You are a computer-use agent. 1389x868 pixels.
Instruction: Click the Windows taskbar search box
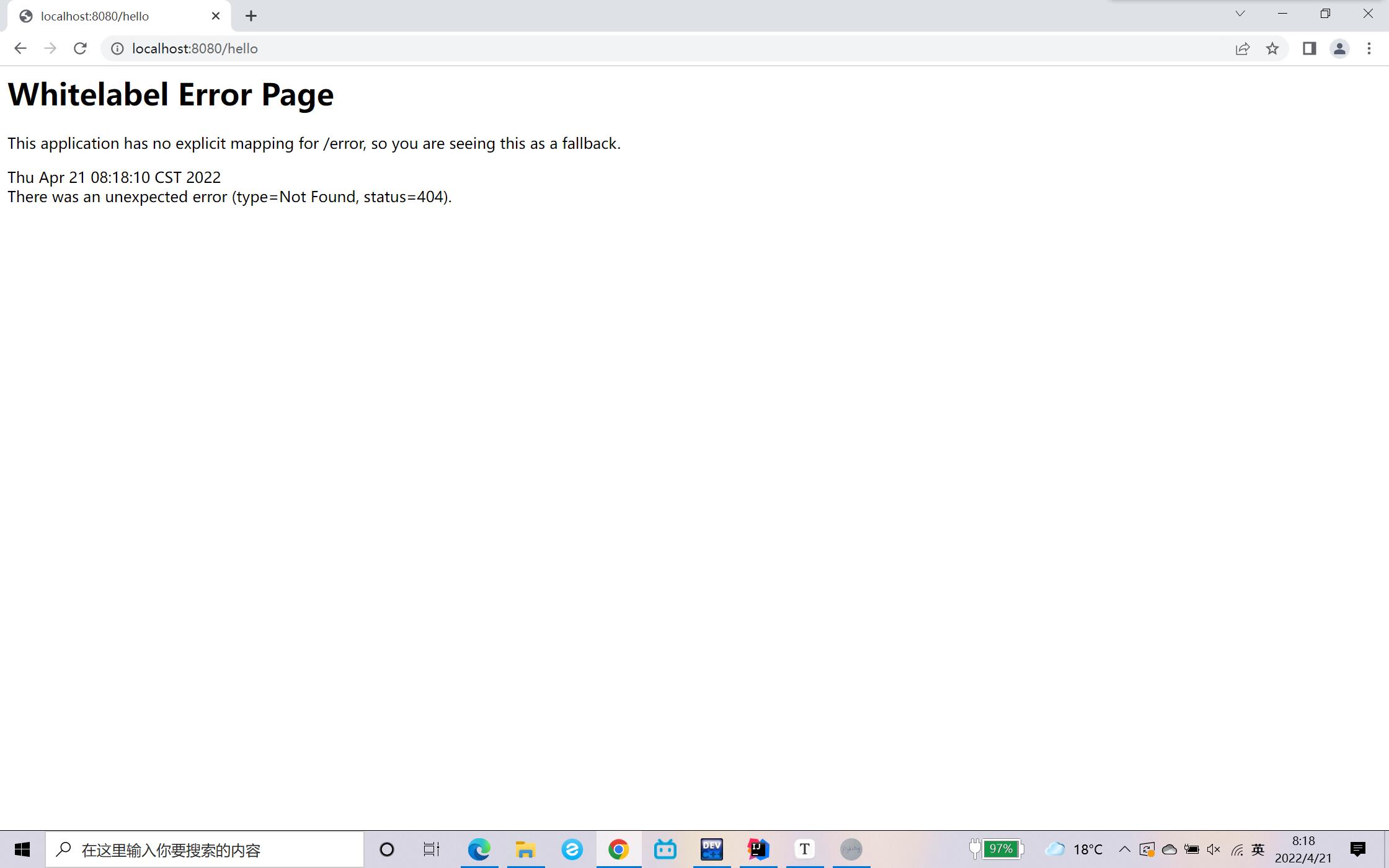pyautogui.click(x=205, y=849)
